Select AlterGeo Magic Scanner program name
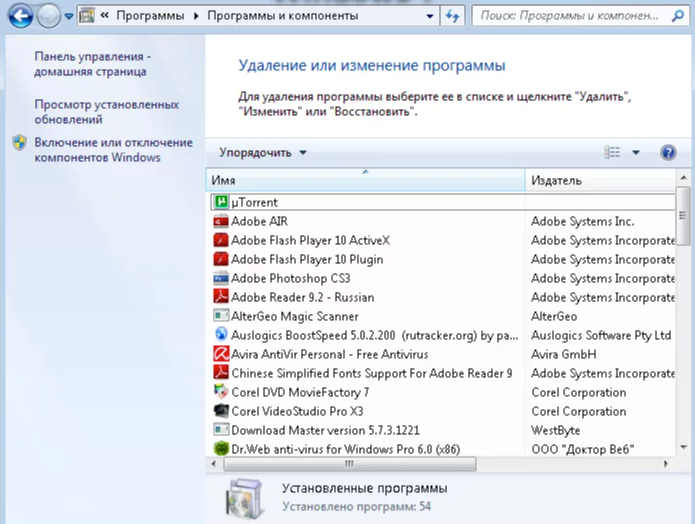Viewport: 695px width, 524px height. tap(295, 317)
